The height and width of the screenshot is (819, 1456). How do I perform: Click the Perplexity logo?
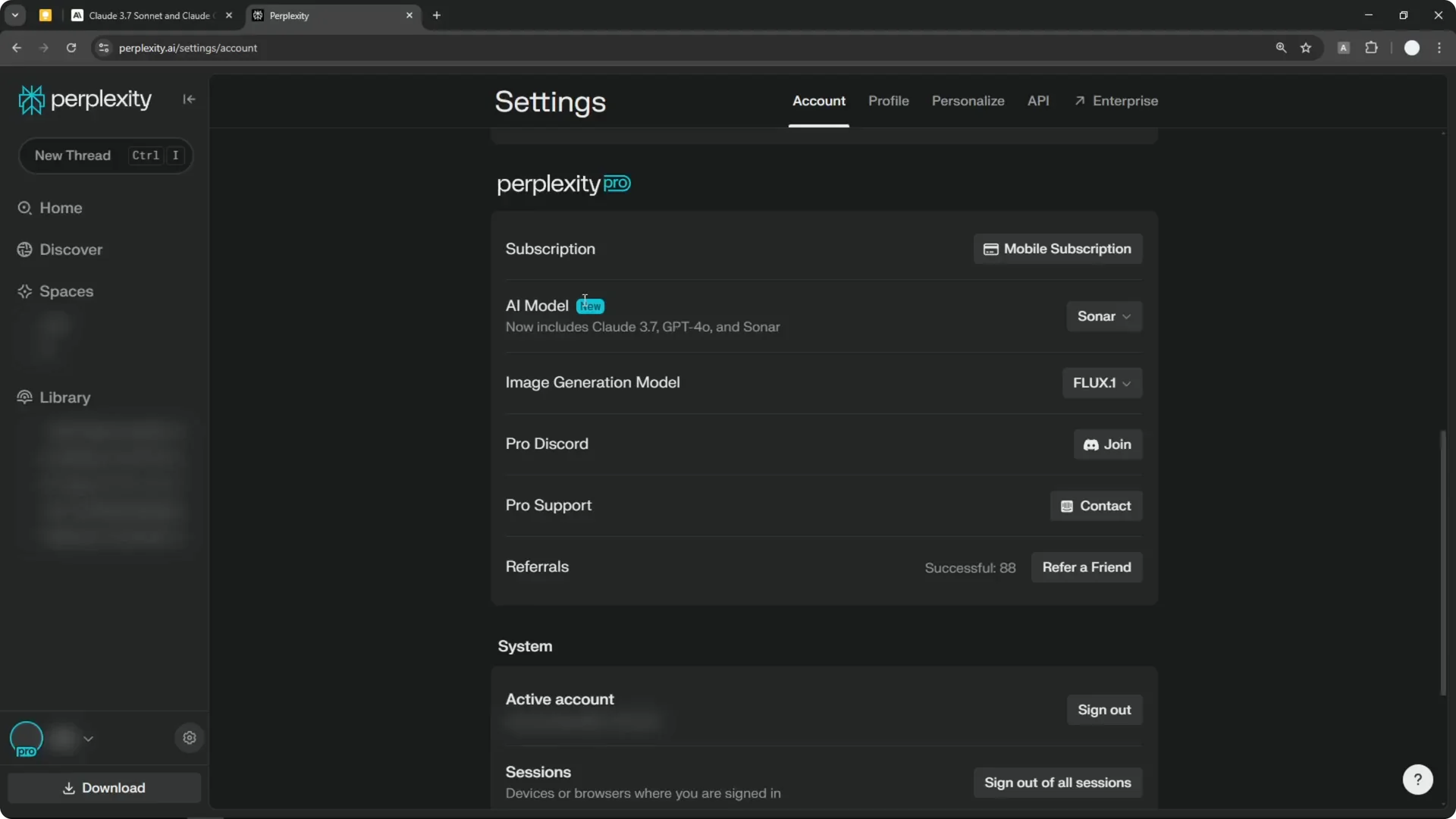[84, 99]
